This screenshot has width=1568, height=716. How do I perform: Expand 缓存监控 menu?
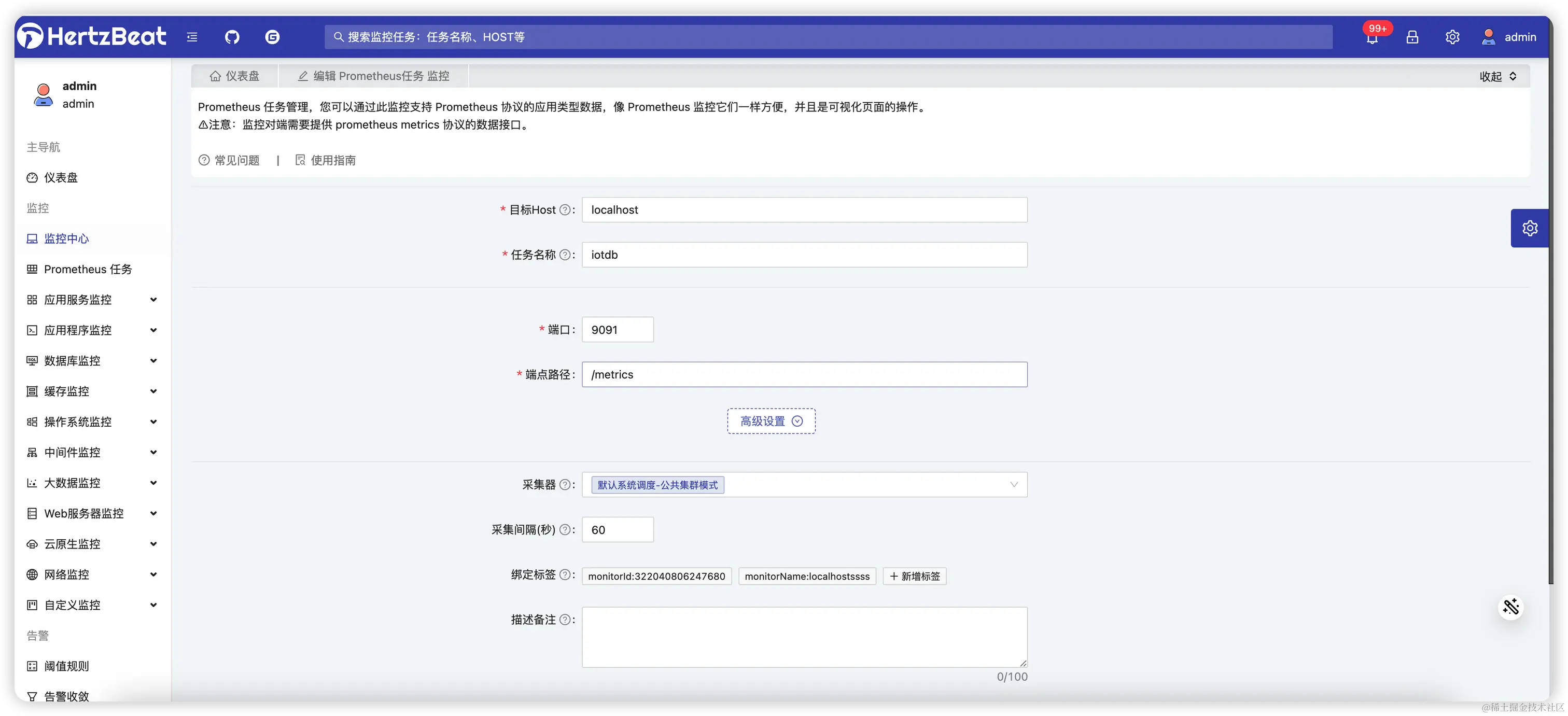click(x=91, y=391)
